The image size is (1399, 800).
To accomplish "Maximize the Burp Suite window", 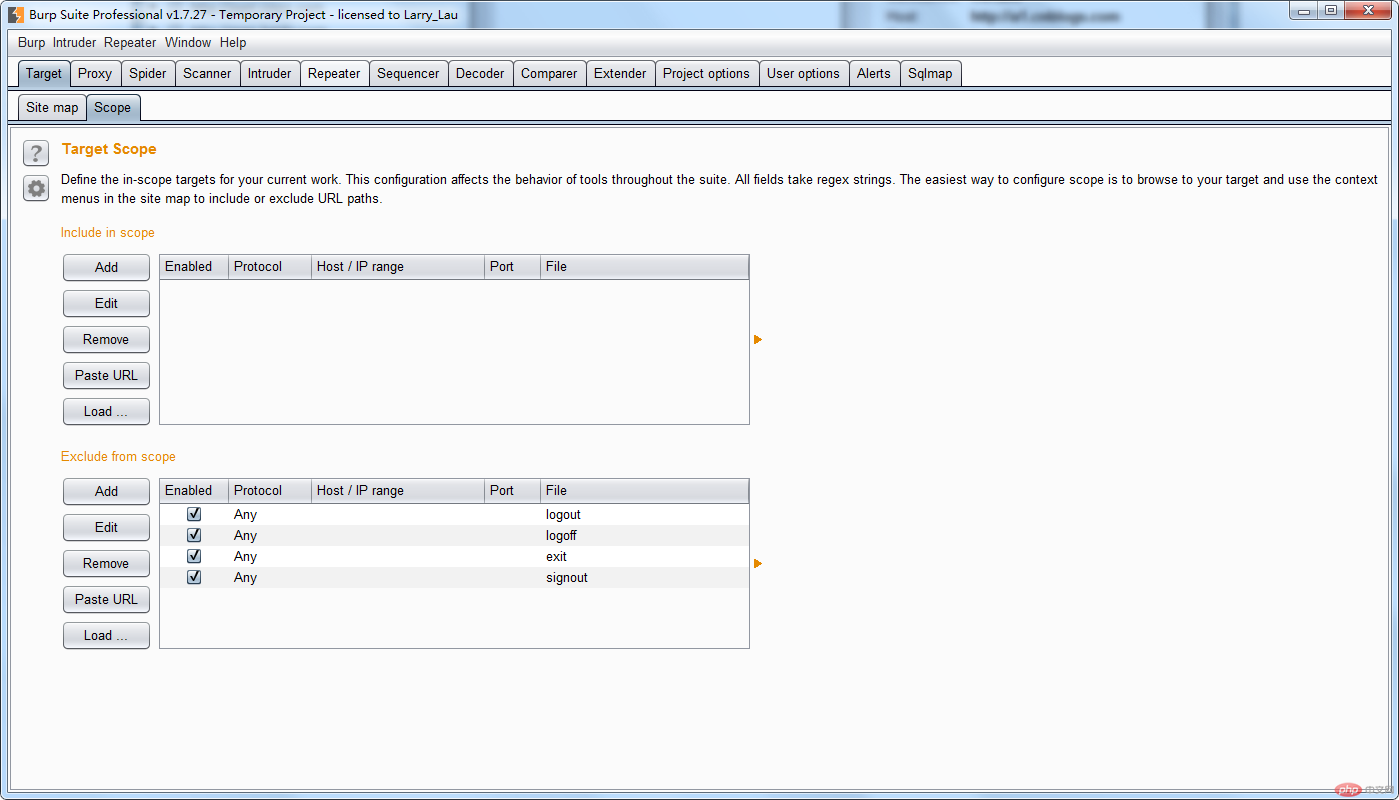I will coord(1331,10).
